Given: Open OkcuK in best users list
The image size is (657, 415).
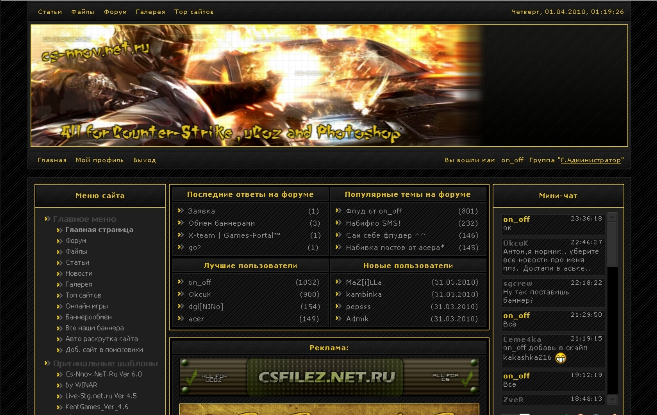Looking at the screenshot, I should [200, 295].
